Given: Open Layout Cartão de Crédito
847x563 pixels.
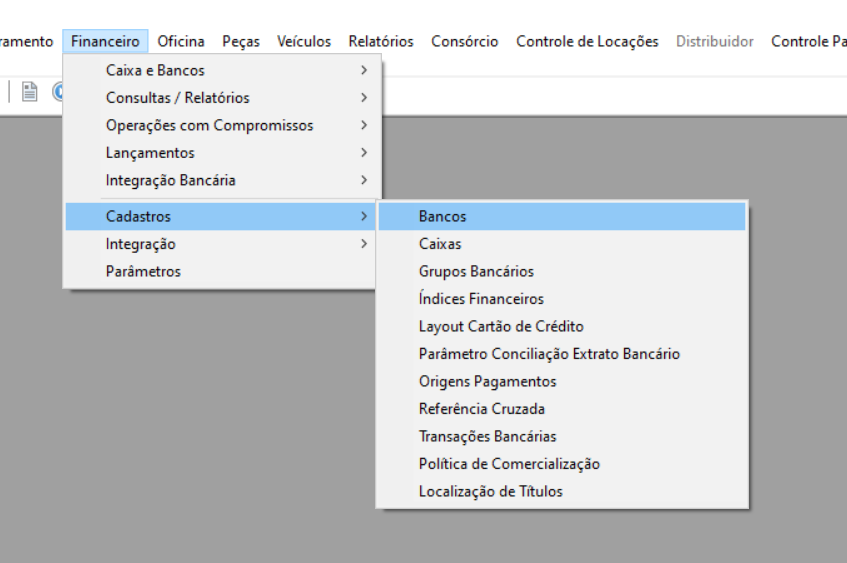Looking at the screenshot, I should coord(562,326).
